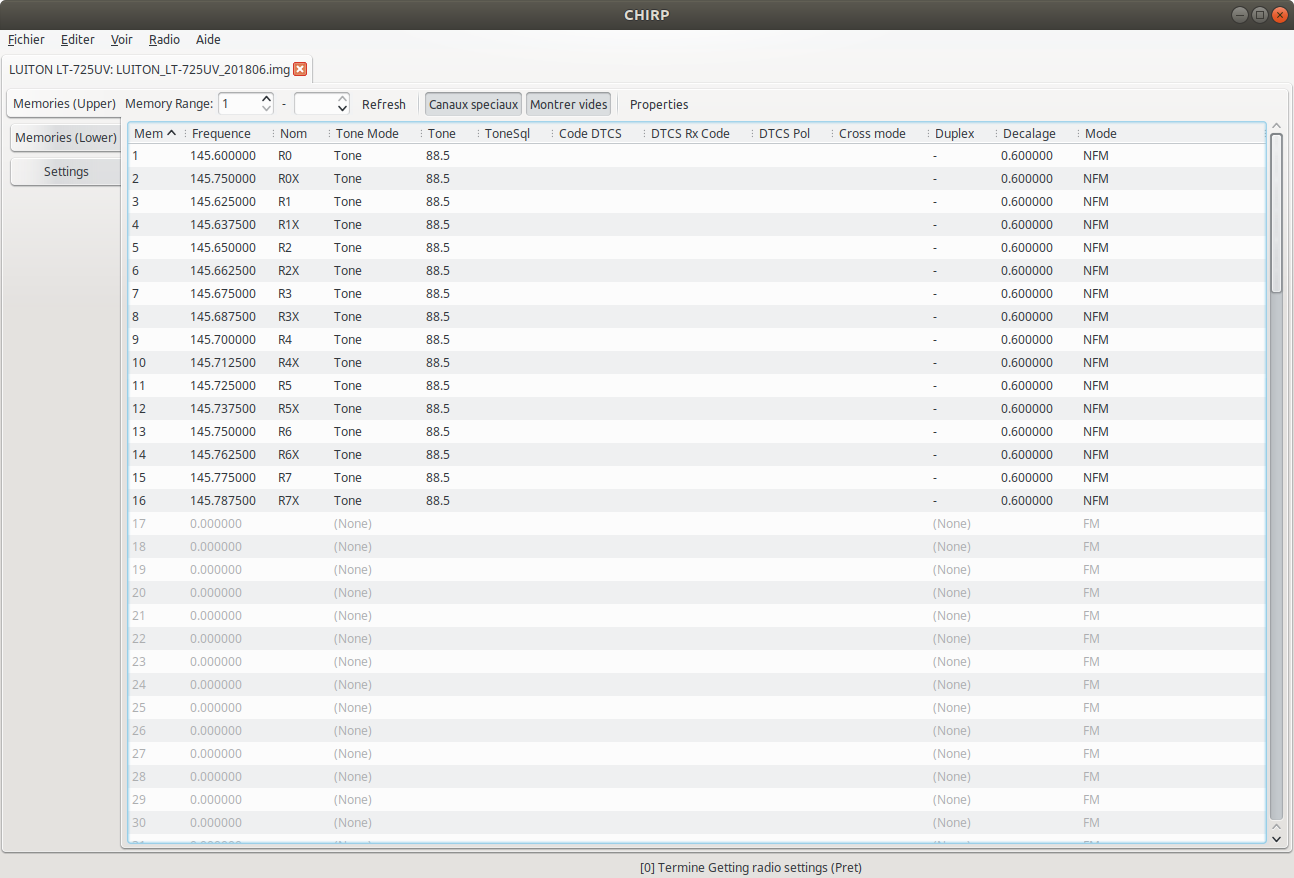Toggle the Canaux speciaux button
The image size is (1294, 878).
click(x=473, y=104)
